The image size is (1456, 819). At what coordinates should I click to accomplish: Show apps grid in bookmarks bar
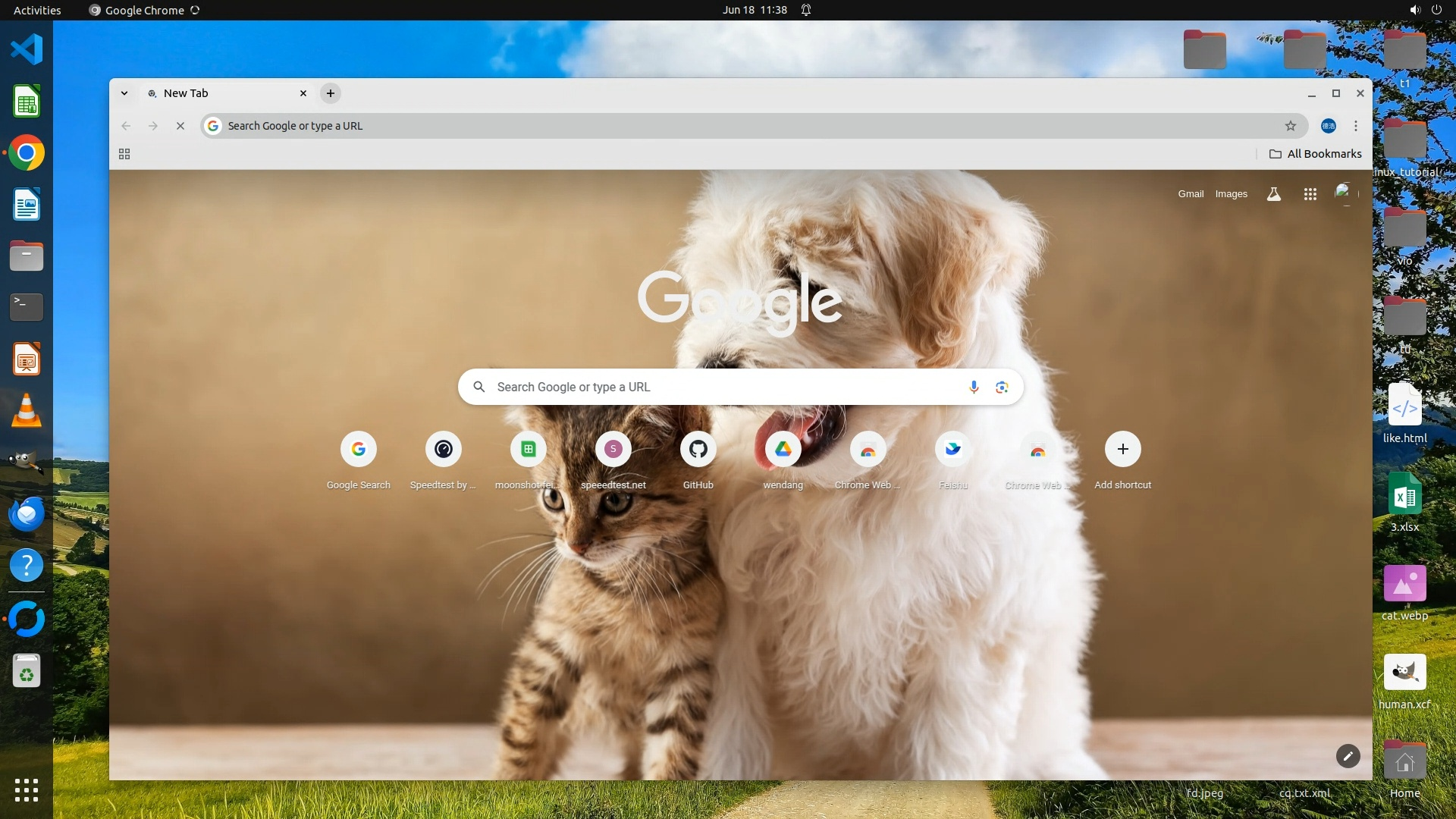coord(124,154)
